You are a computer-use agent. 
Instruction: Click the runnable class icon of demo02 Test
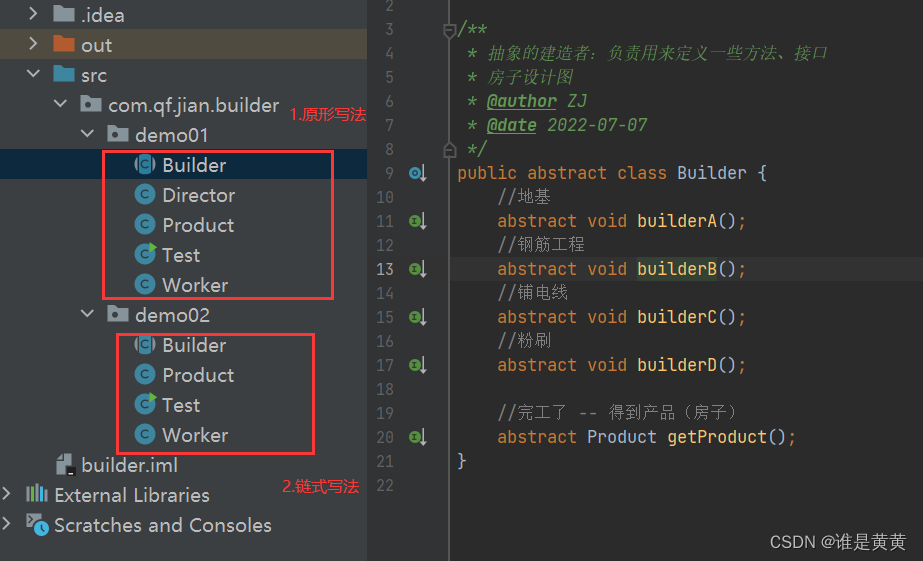click(145, 404)
